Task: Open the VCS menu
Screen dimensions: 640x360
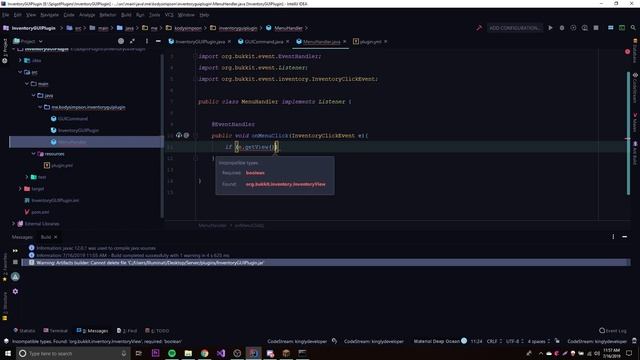Action: [169, 15]
